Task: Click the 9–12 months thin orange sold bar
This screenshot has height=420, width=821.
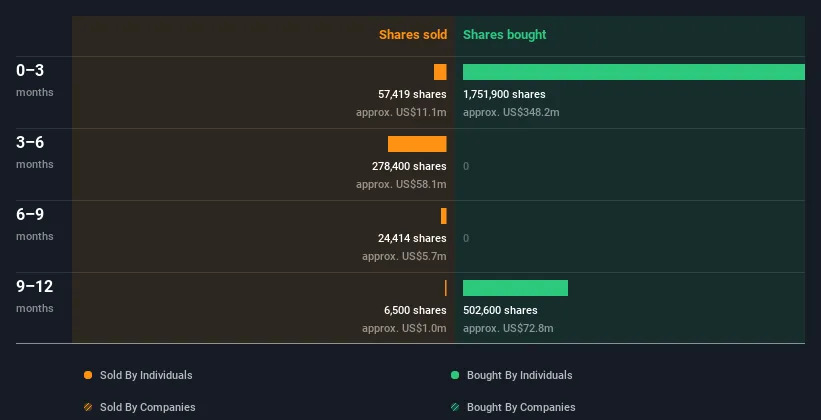Action: [x=446, y=288]
